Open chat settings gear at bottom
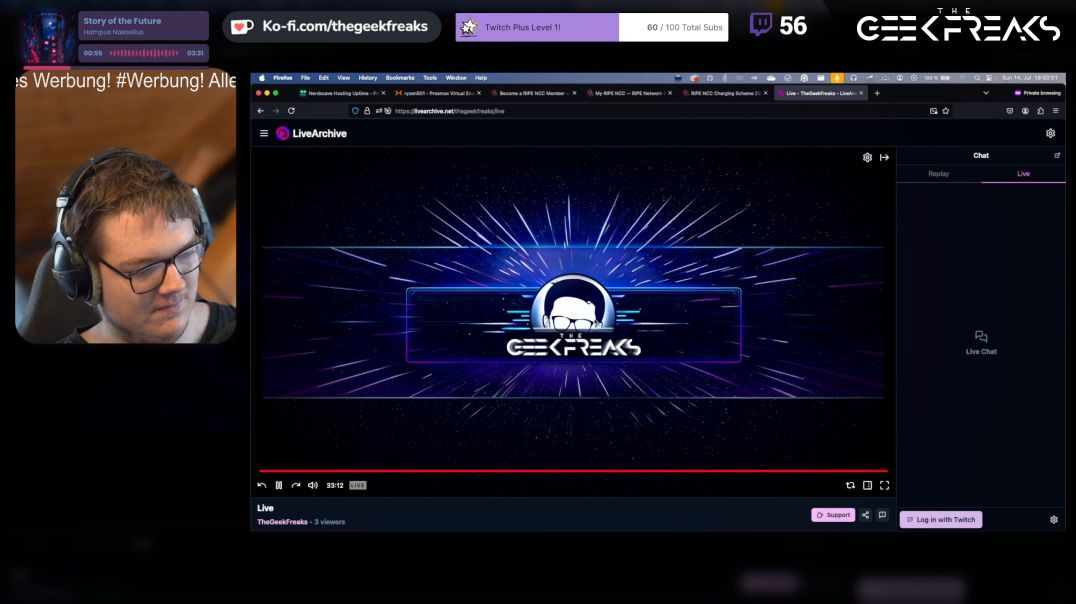 1053,520
